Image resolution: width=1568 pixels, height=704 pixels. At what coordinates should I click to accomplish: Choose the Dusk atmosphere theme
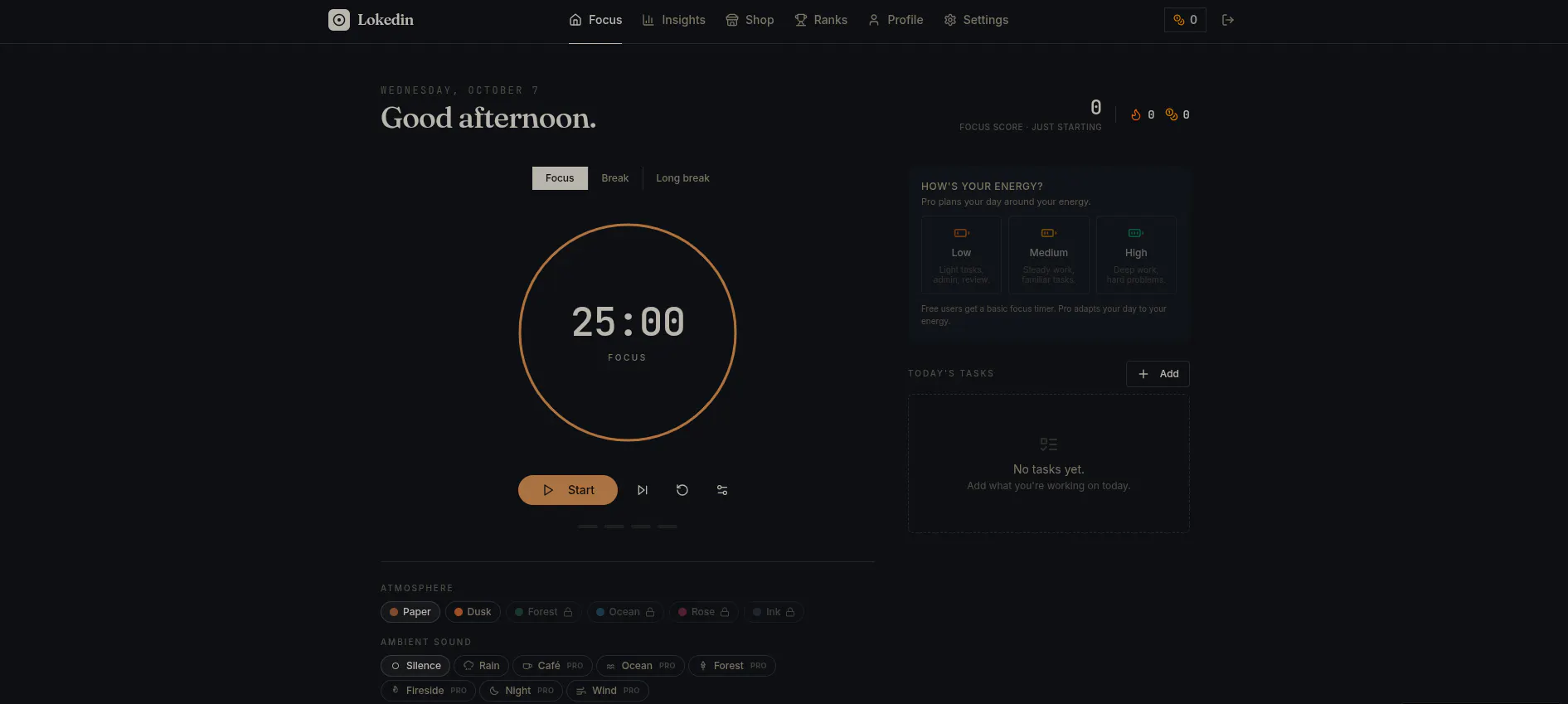pyautogui.click(x=473, y=612)
